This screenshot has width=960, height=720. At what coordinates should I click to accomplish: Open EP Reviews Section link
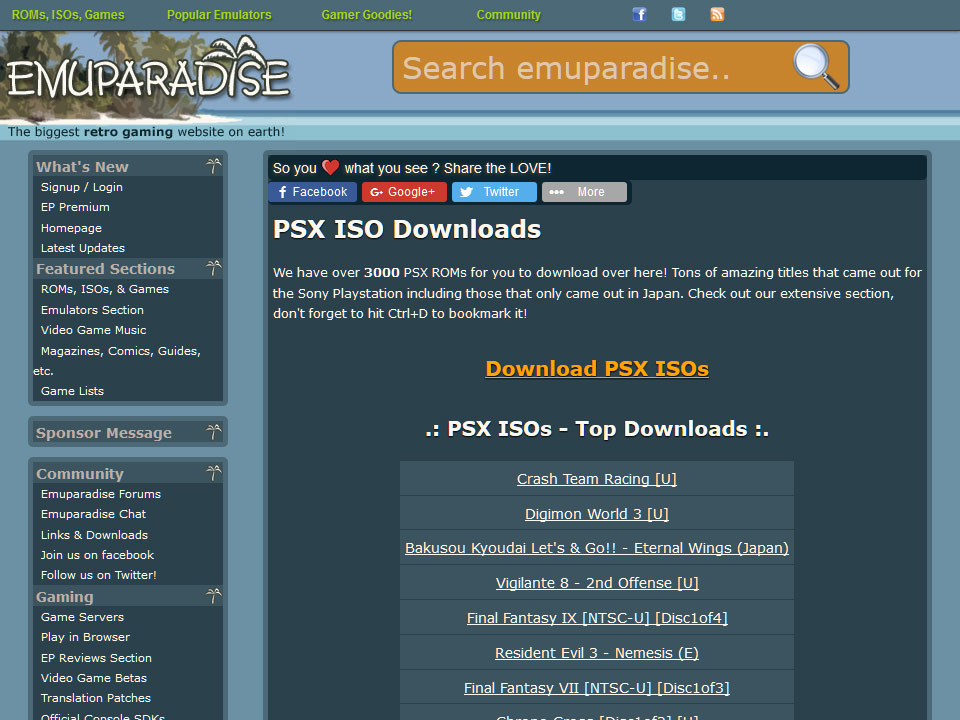tap(97, 658)
